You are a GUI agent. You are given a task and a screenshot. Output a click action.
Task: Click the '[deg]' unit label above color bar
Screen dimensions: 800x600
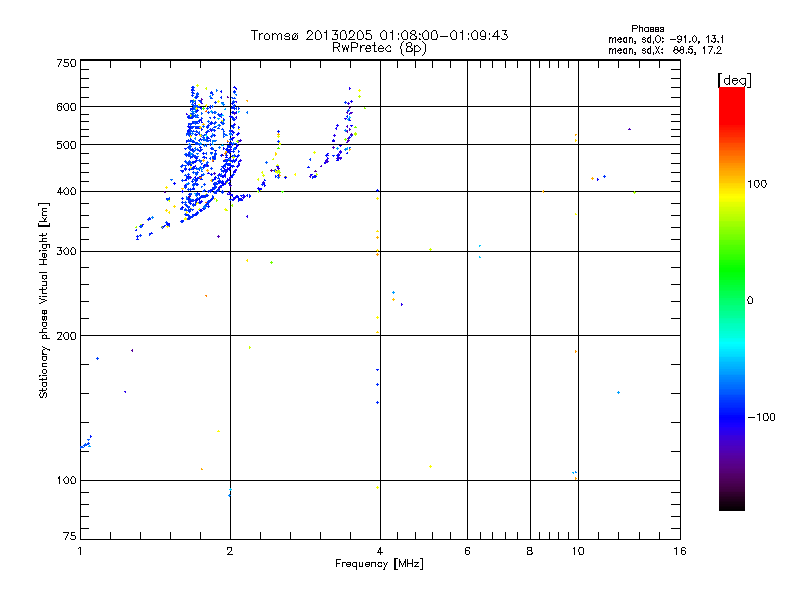point(734,80)
